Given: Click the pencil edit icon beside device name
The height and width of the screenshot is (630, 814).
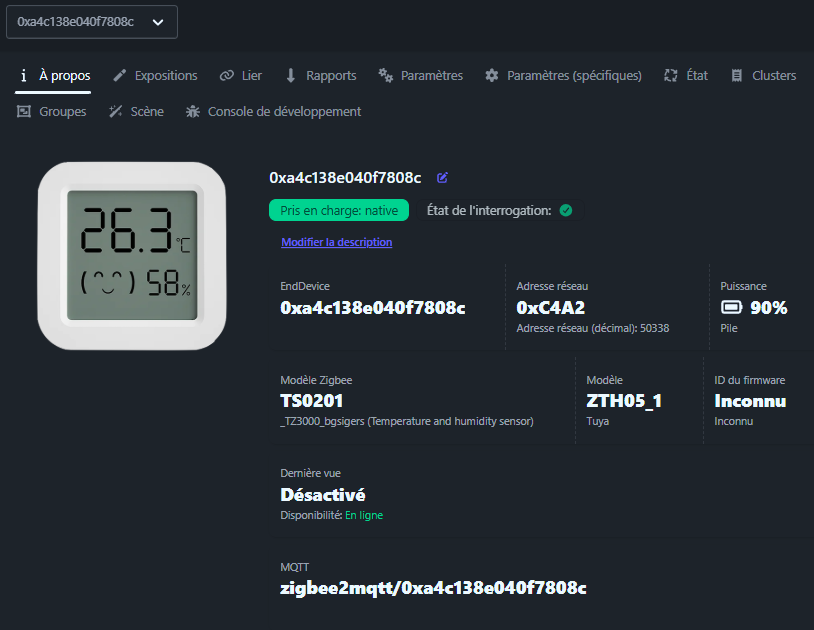Looking at the screenshot, I should pyautogui.click(x=442, y=178).
